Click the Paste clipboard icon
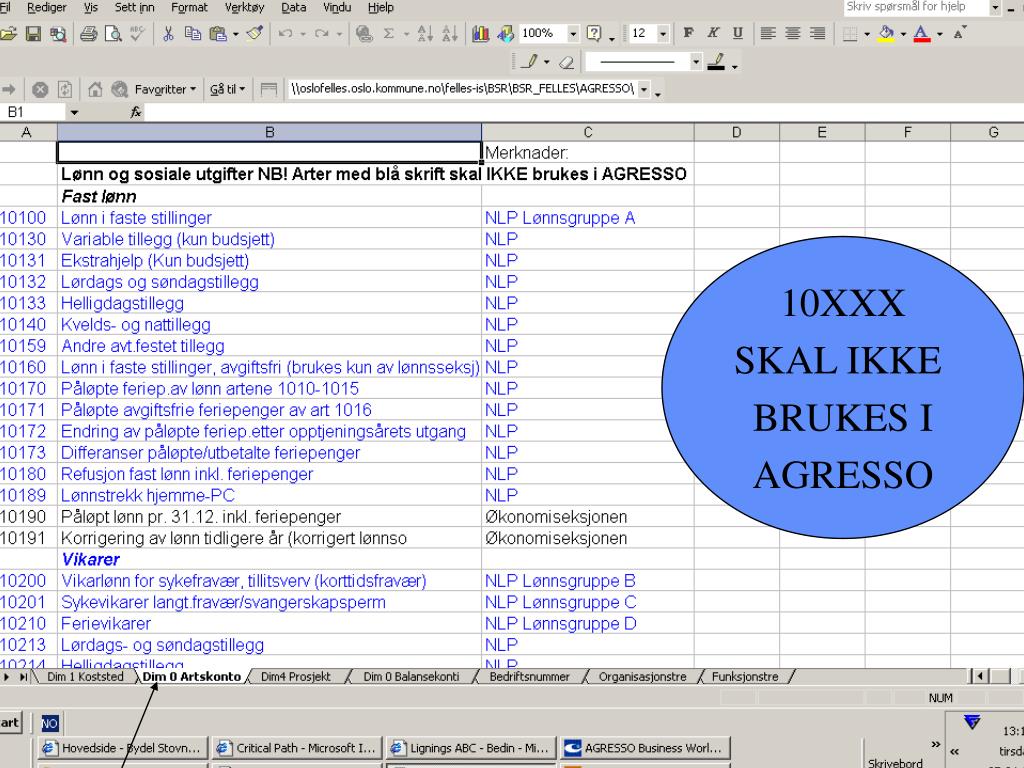The height and width of the screenshot is (768, 1024). click(x=217, y=33)
